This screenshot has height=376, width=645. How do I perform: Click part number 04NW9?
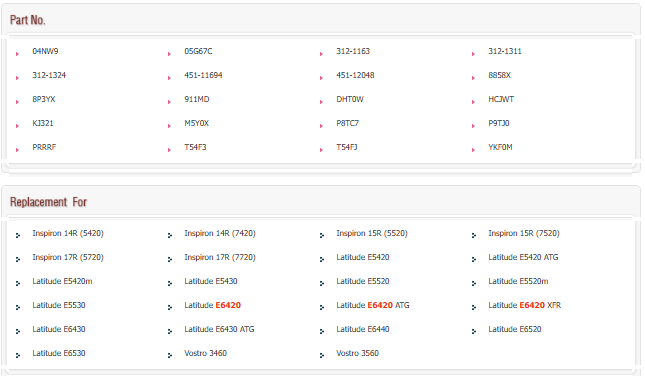[45, 51]
